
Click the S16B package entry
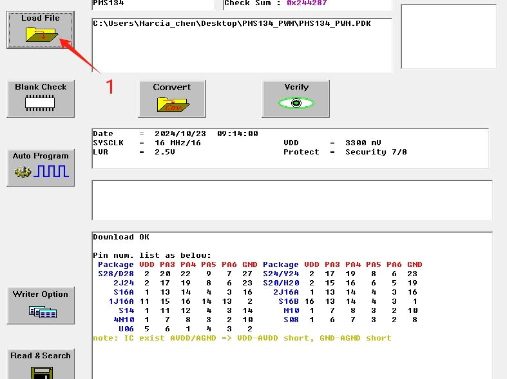pos(289,302)
